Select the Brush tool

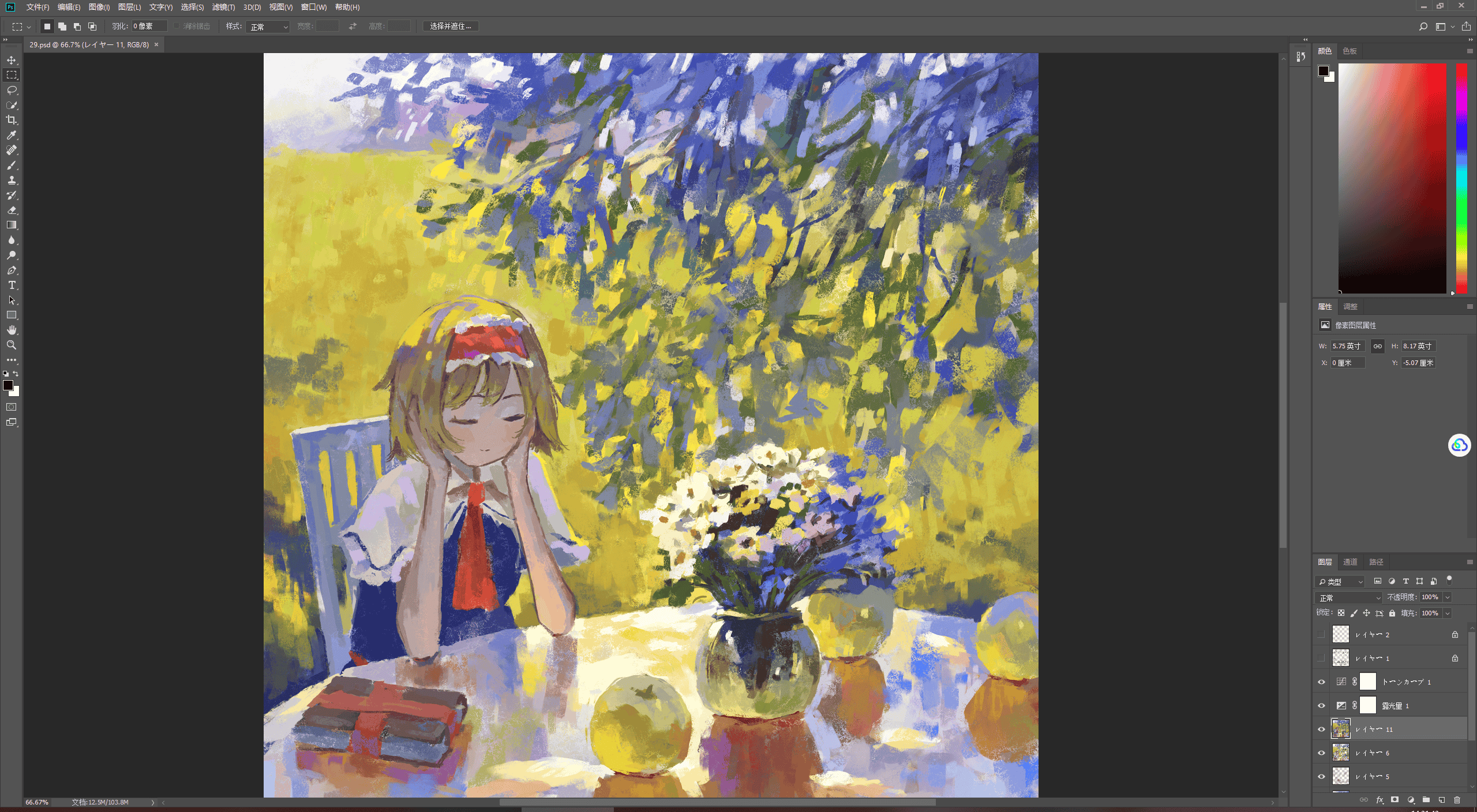pyautogui.click(x=12, y=165)
